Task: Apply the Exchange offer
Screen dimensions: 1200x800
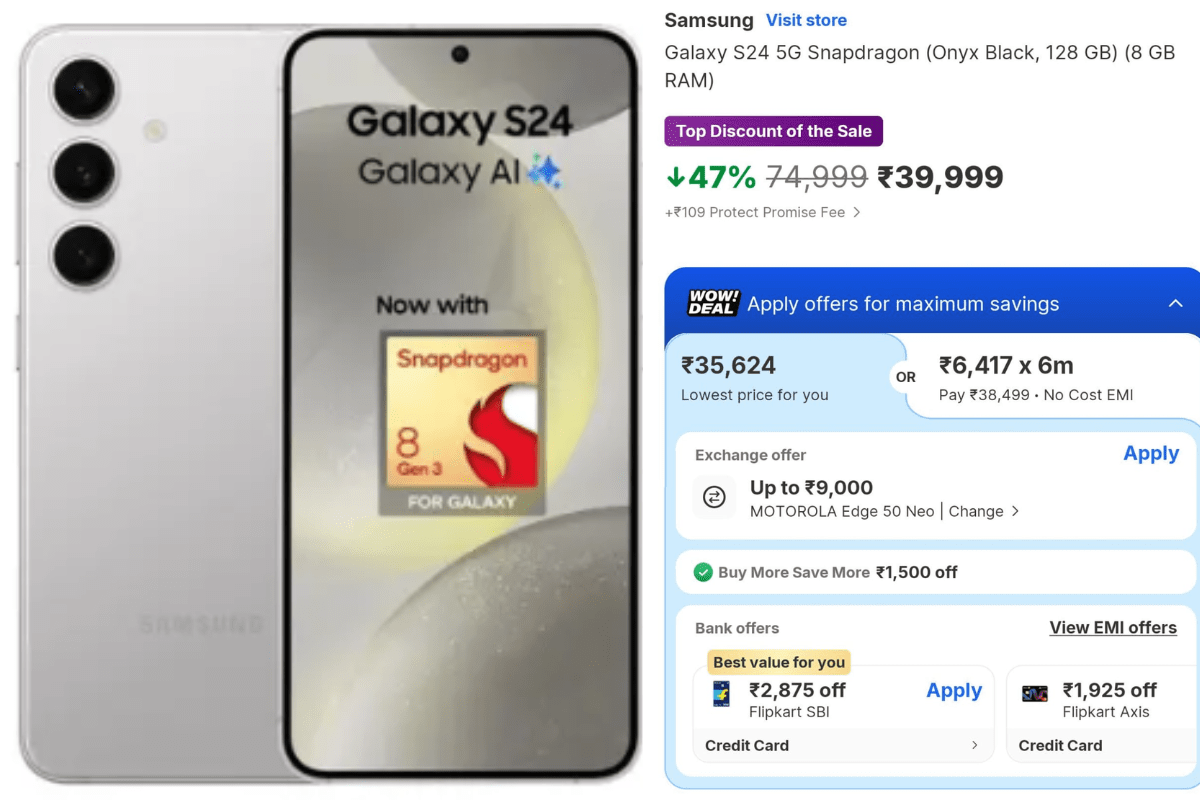Action: [1151, 453]
